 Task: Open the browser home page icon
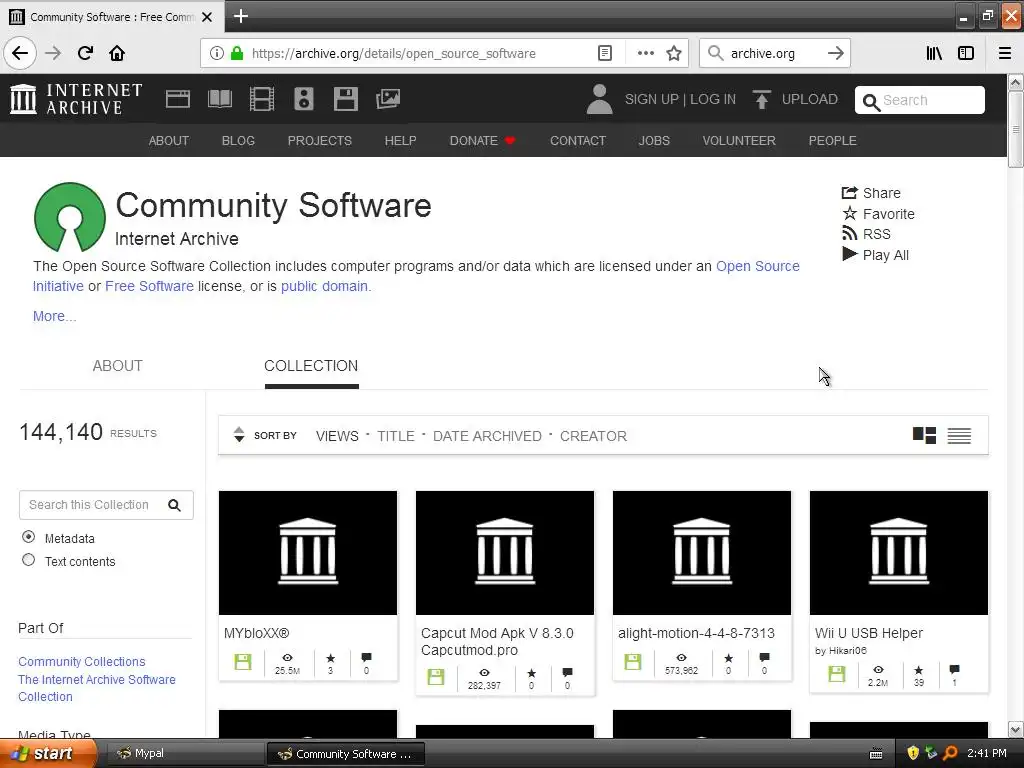(117, 53)
